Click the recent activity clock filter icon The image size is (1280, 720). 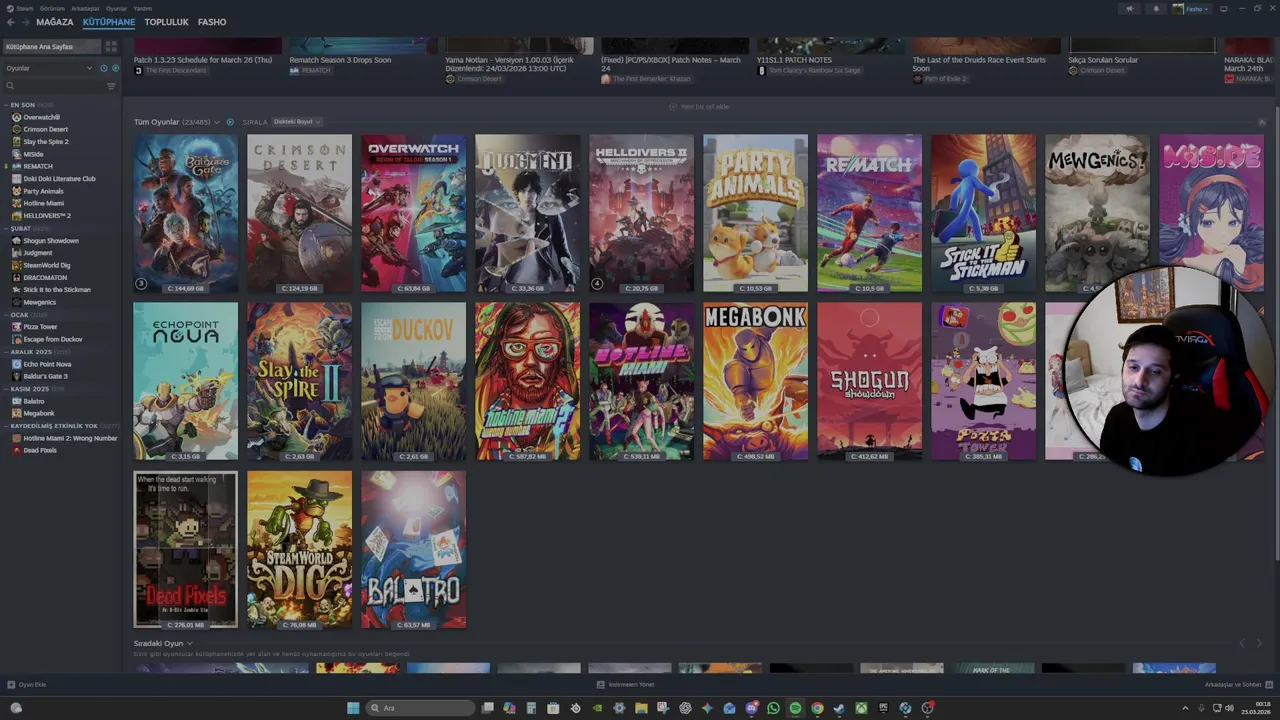click(103, 68)
